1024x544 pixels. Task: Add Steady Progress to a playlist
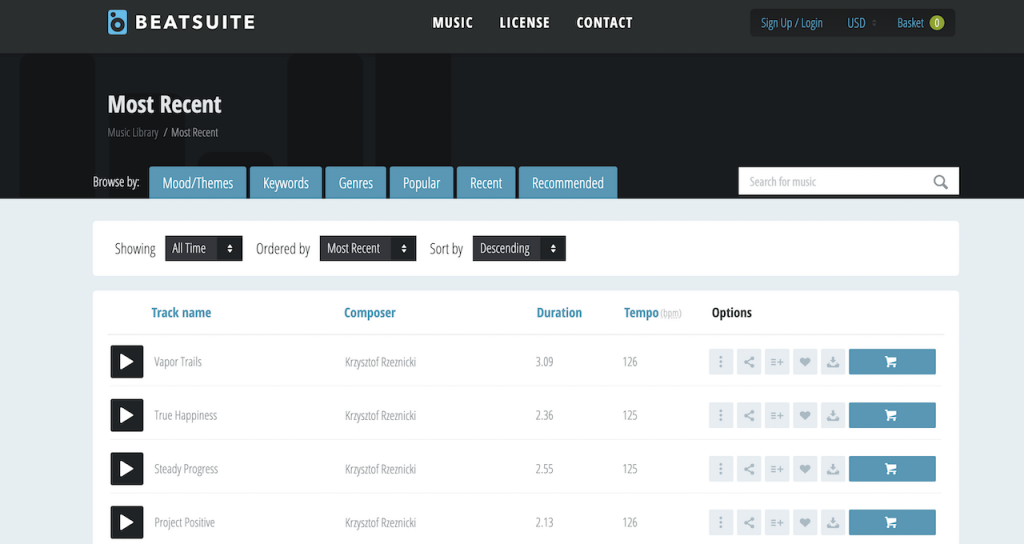pos(777,469)
